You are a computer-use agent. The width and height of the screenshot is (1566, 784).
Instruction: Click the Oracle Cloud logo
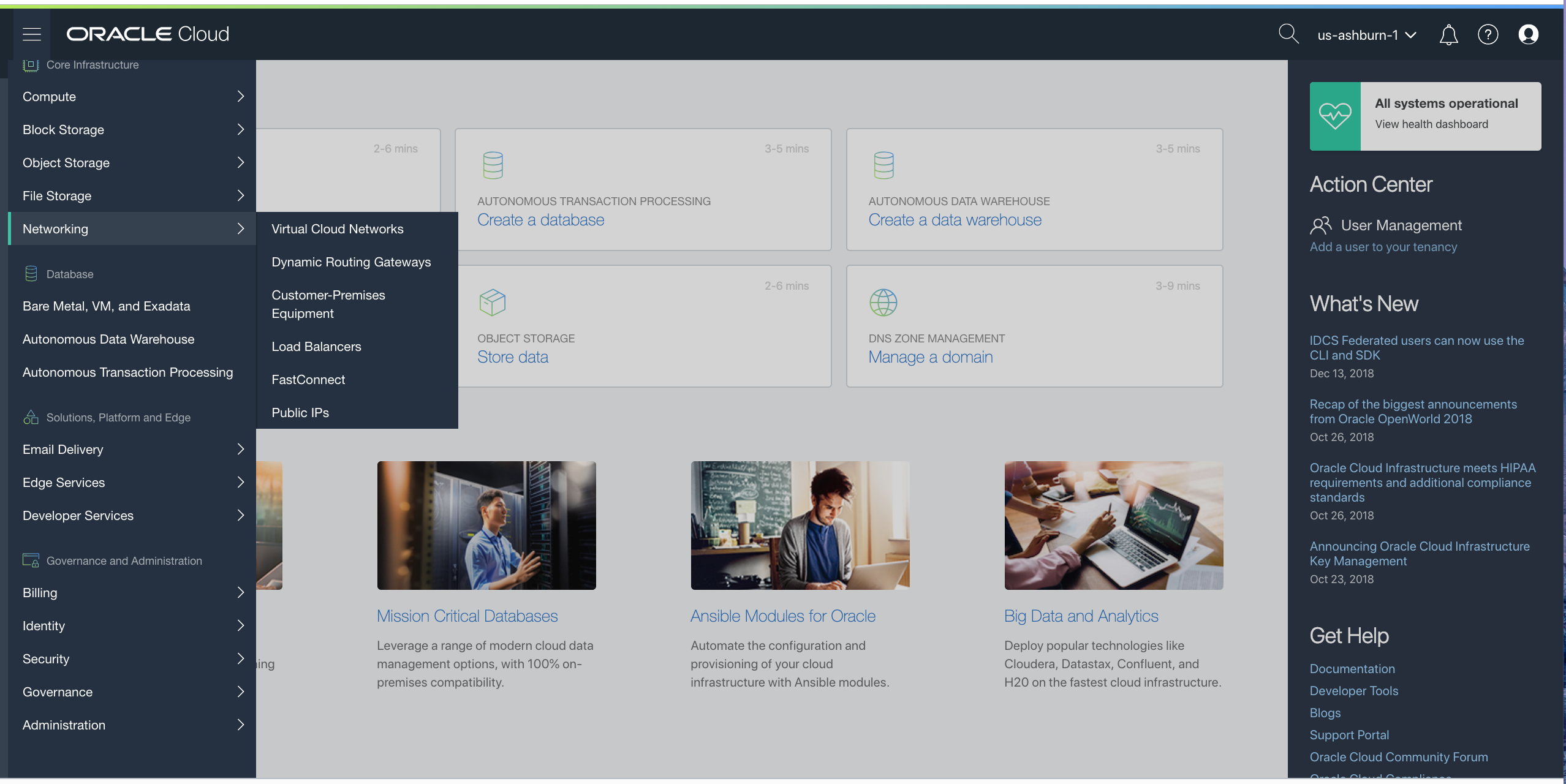[147, 34]
